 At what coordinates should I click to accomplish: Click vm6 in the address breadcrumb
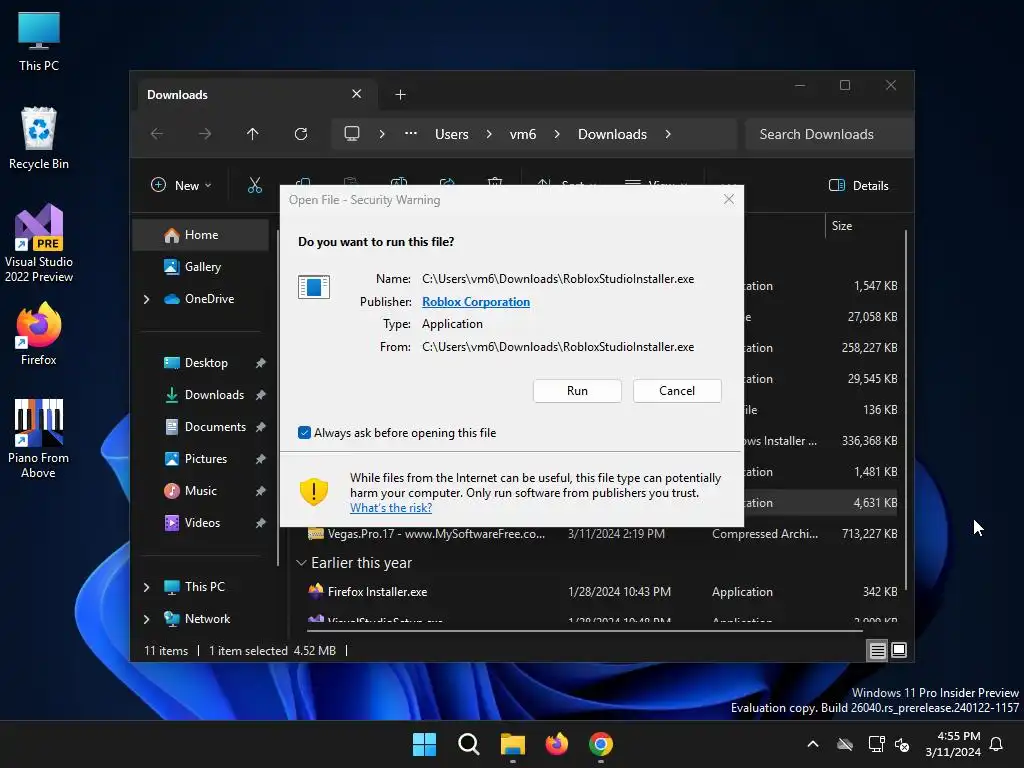pyautogui.click(x=522, y=134)
